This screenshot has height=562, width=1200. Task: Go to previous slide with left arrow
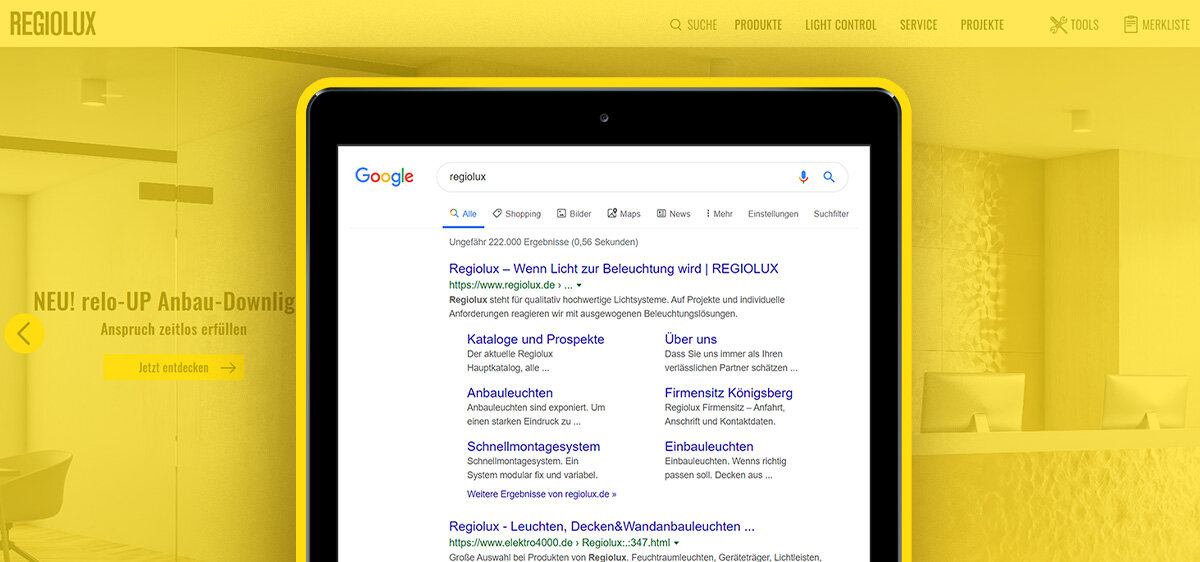point(24,334)
